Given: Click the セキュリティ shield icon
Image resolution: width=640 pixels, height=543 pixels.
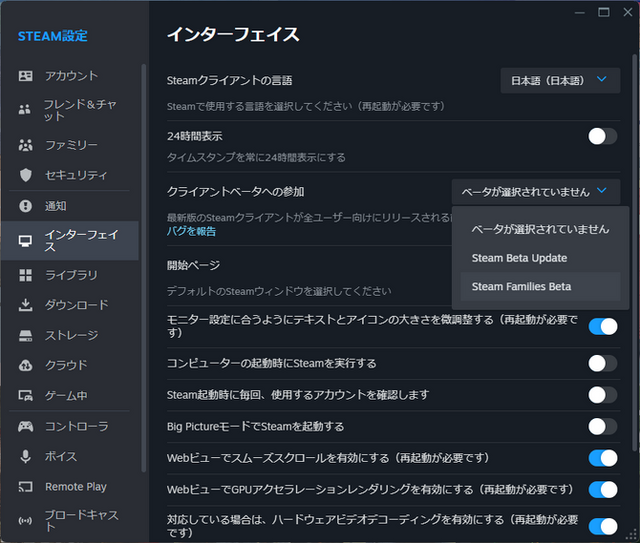Looking at the screenshot, I should [x=26, y=175].
